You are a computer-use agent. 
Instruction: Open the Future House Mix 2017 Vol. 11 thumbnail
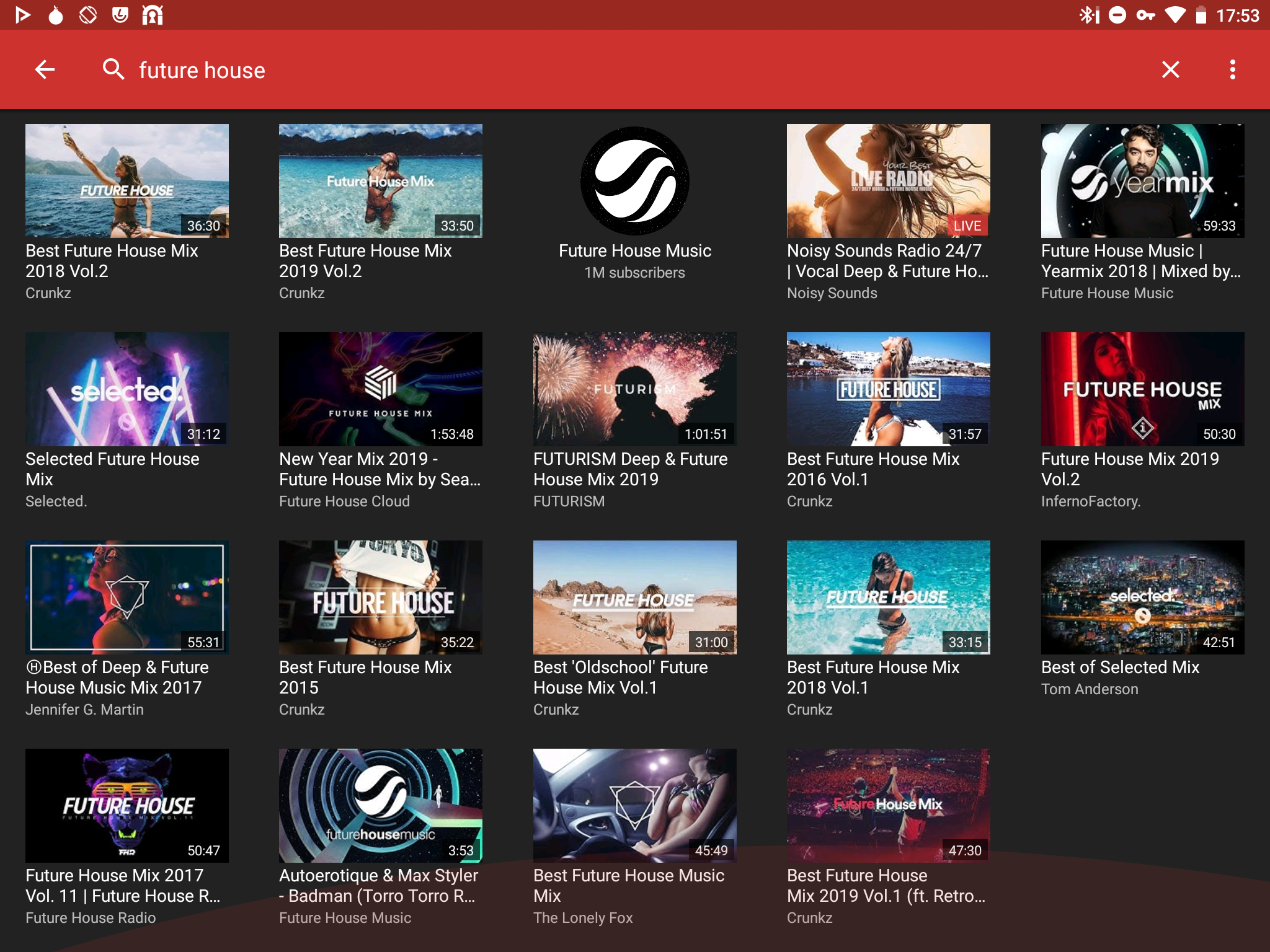127,806
